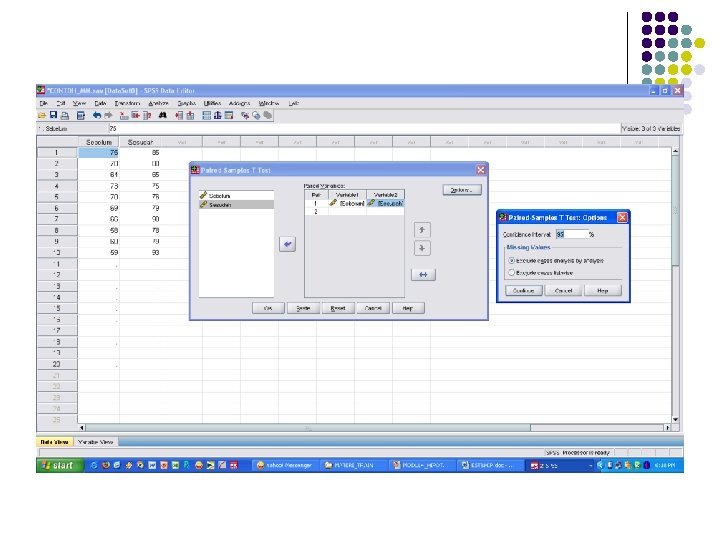Close the Paired-Samples T Test Options dialog

coord(622,217)
